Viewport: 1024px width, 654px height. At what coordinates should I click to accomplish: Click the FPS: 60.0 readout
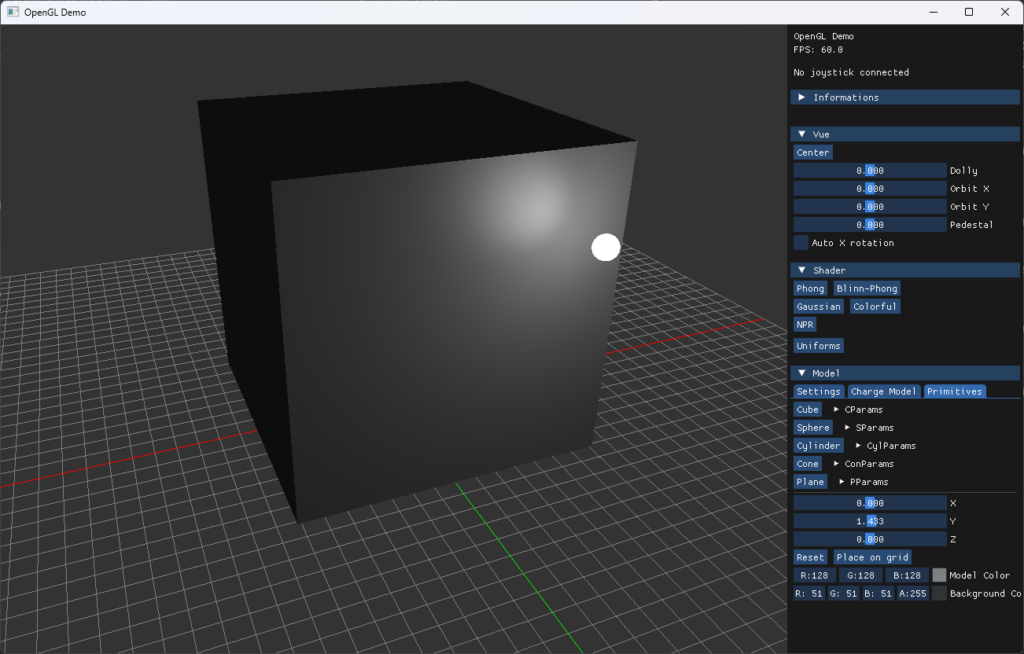point(818,50)
